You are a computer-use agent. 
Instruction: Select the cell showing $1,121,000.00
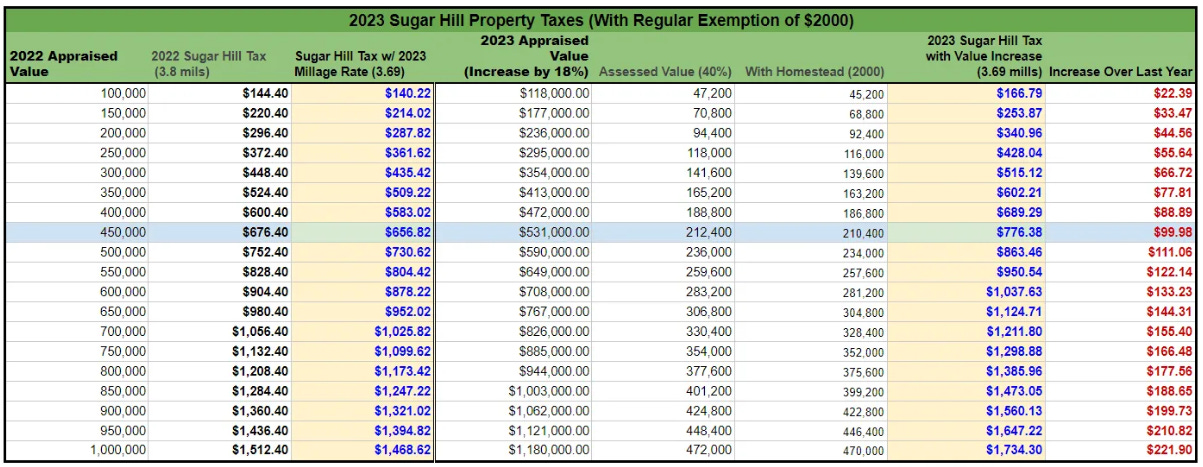(x=514, y=430)
